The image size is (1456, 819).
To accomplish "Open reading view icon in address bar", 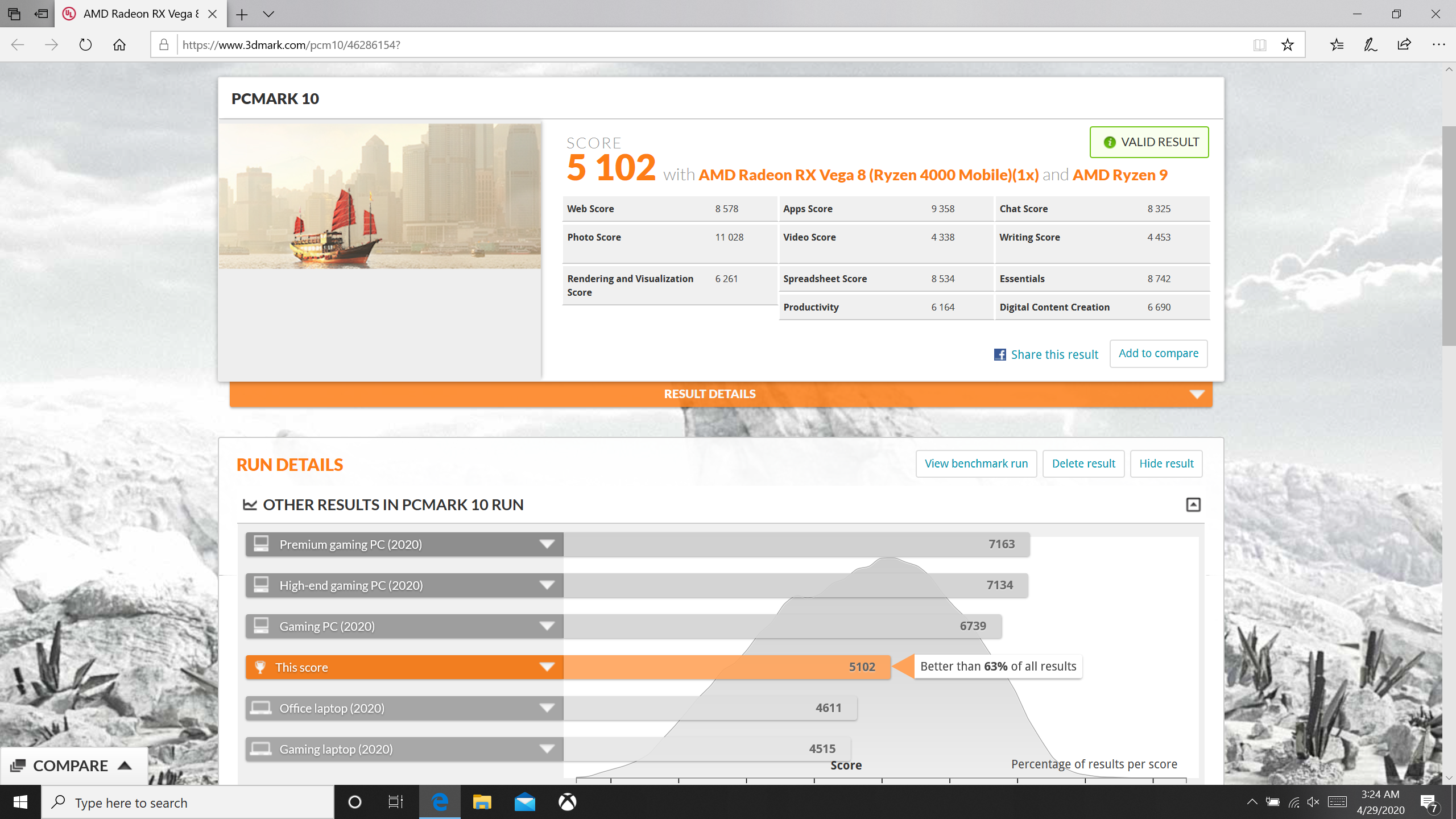I will pos(1259,45).
